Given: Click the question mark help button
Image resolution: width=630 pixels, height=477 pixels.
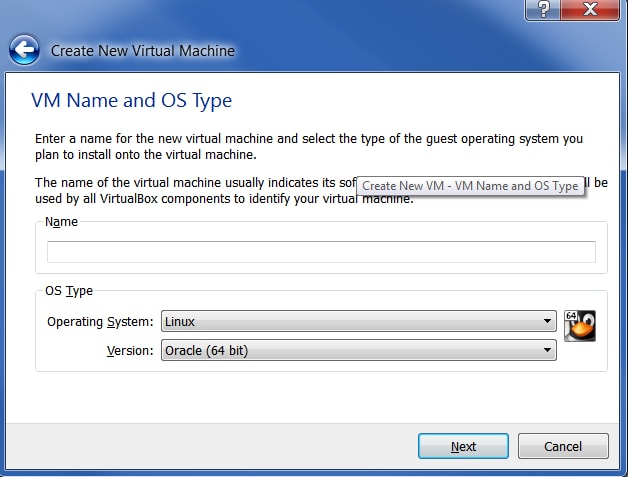Looking at the screenshot, I should pos(542,9).
